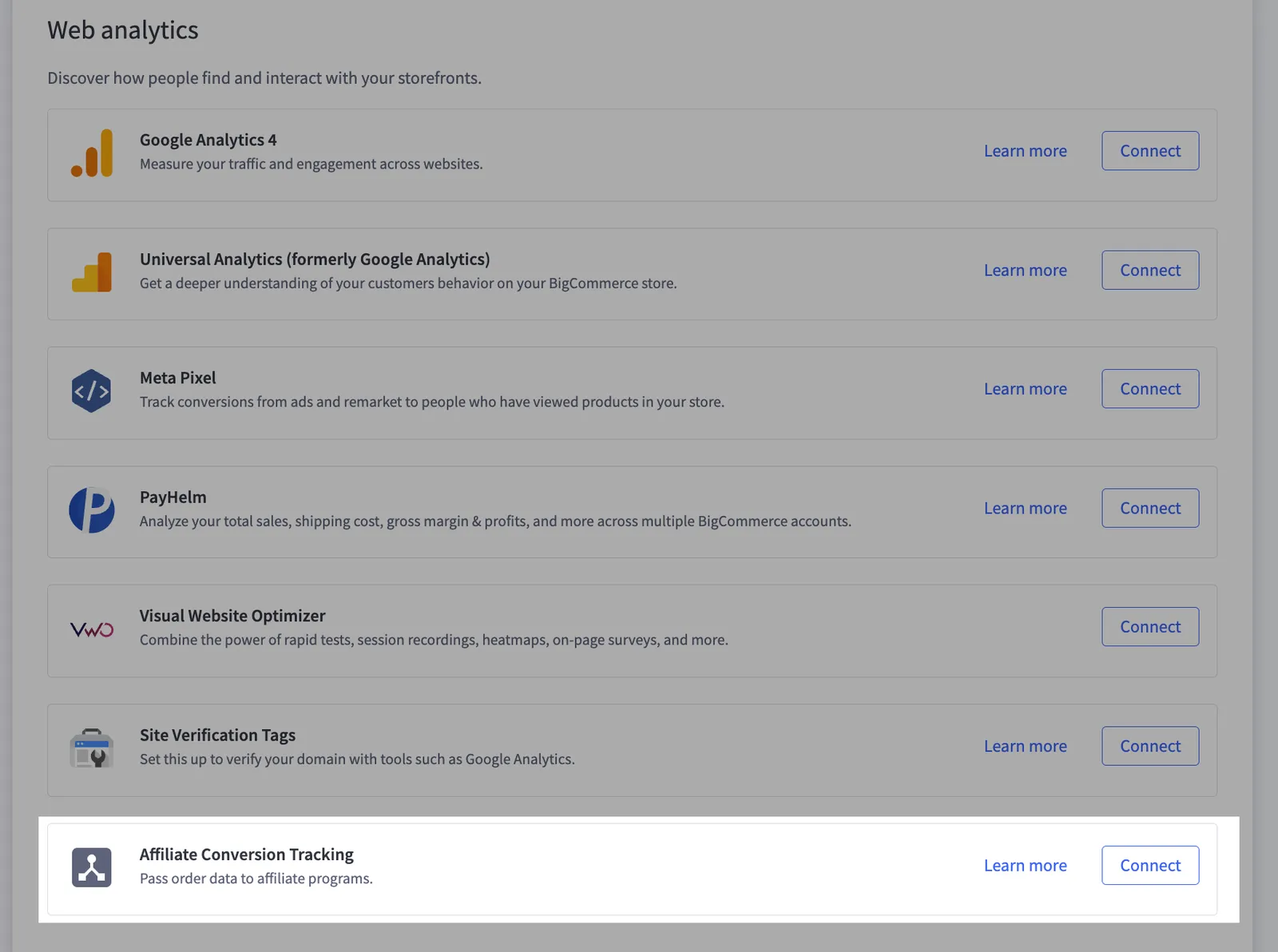Open Learn more for Site Verification Tags
Screen dimensions: 1278x952
(1026, 746)
